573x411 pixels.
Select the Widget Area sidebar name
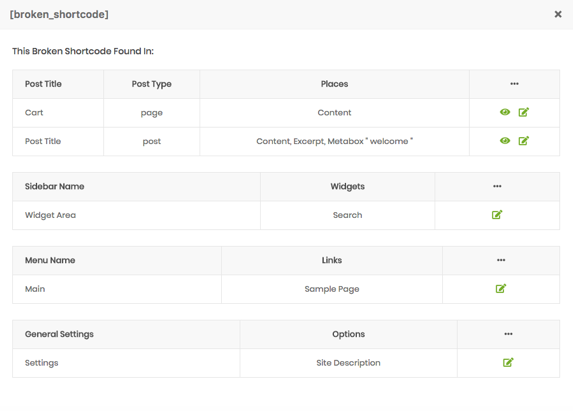50,215
